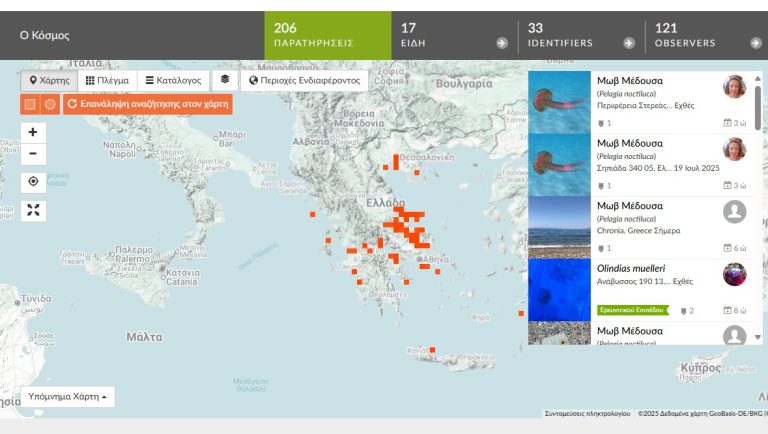Click the arrow next to ΕΙΔΗ
Screen dimensions: 768x434
pos(502,43)
